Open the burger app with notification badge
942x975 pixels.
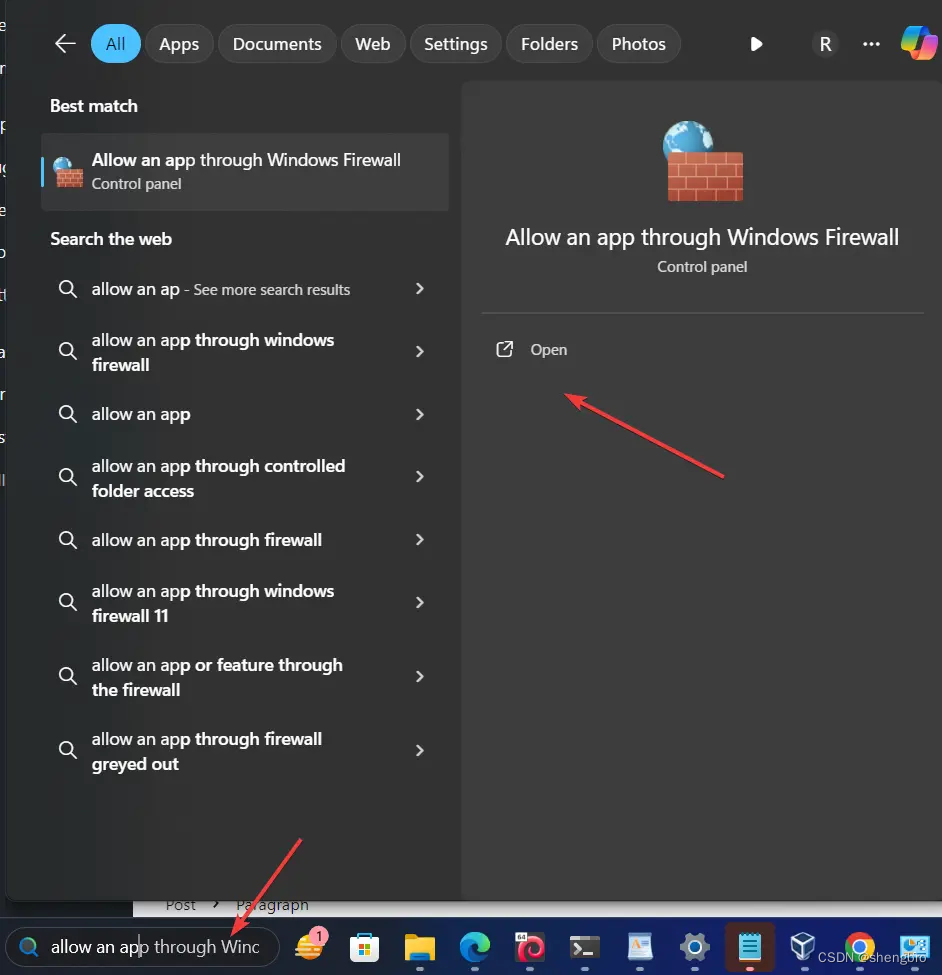coord(310,946)
